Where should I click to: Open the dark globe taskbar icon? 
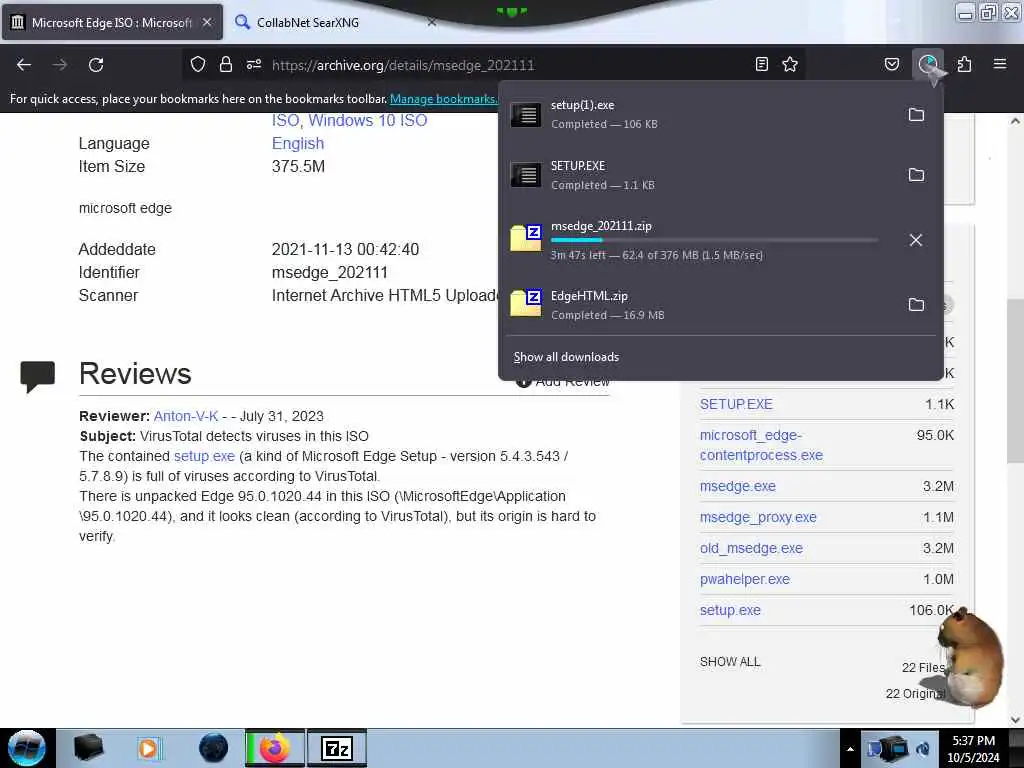tap(214, 748)
